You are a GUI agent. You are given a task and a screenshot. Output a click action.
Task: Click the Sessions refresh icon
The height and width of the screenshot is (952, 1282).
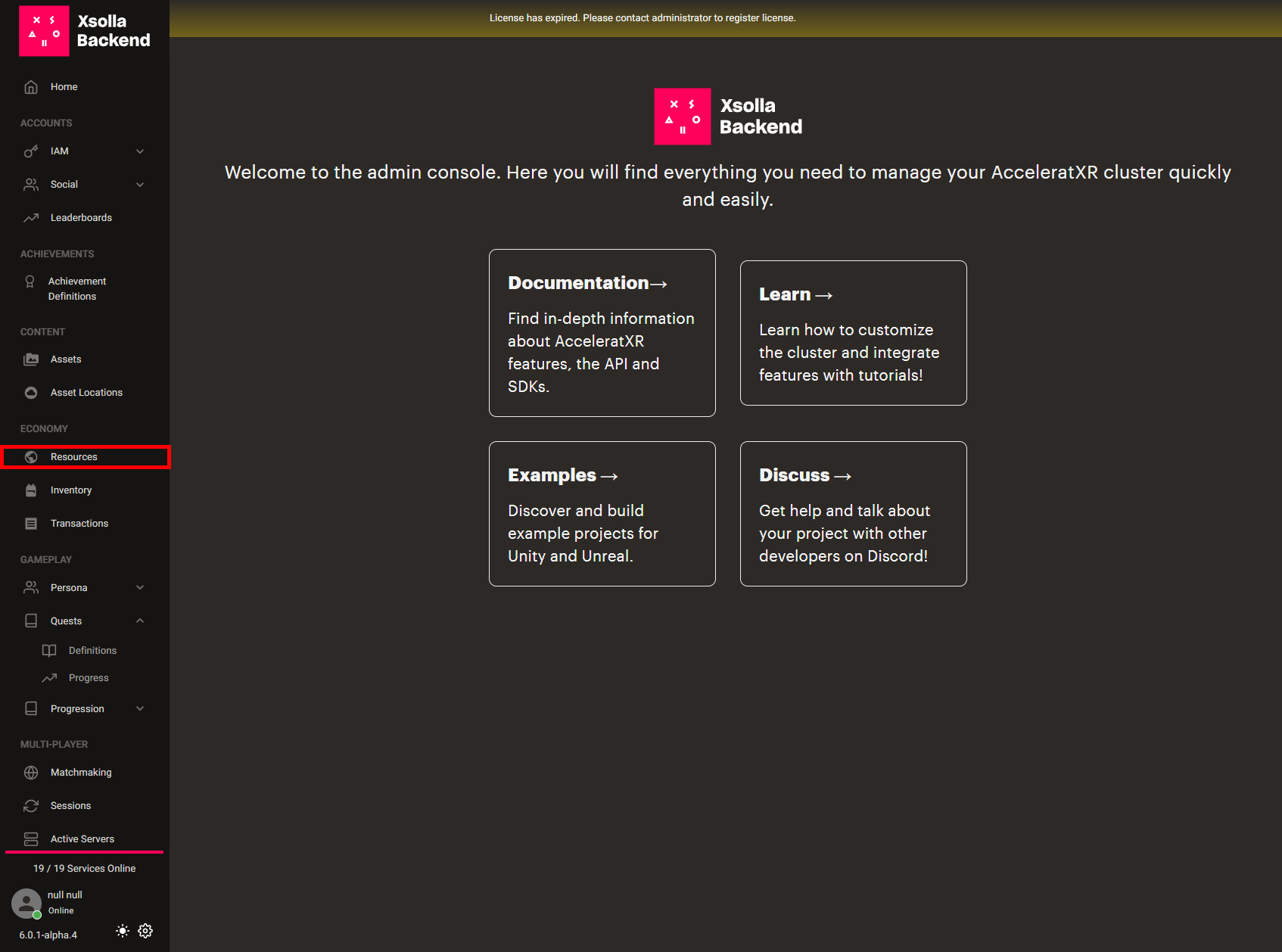[x=31, y=806]
